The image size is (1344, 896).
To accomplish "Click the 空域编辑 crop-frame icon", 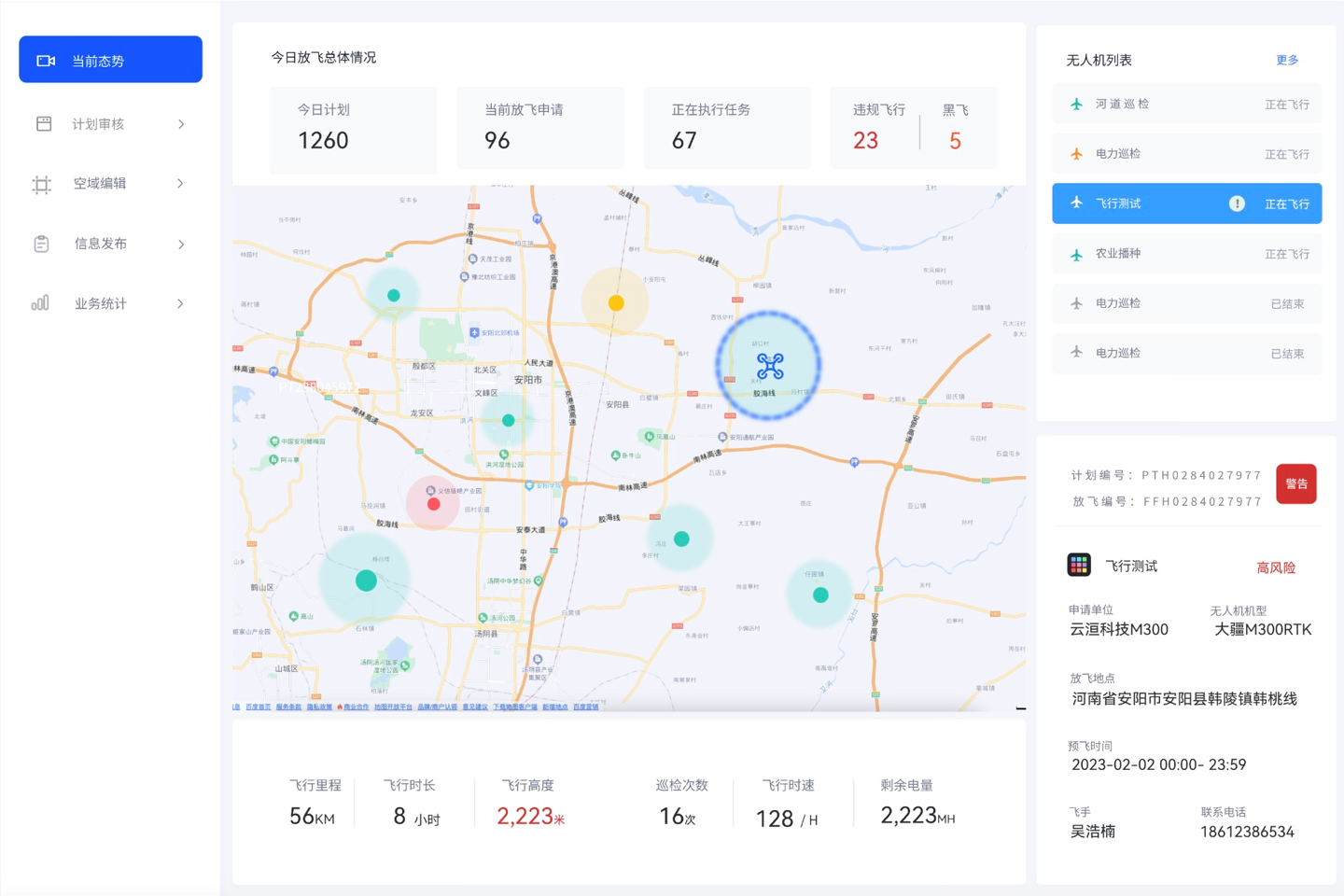I will pyautogui.click(x=42, y=184).
